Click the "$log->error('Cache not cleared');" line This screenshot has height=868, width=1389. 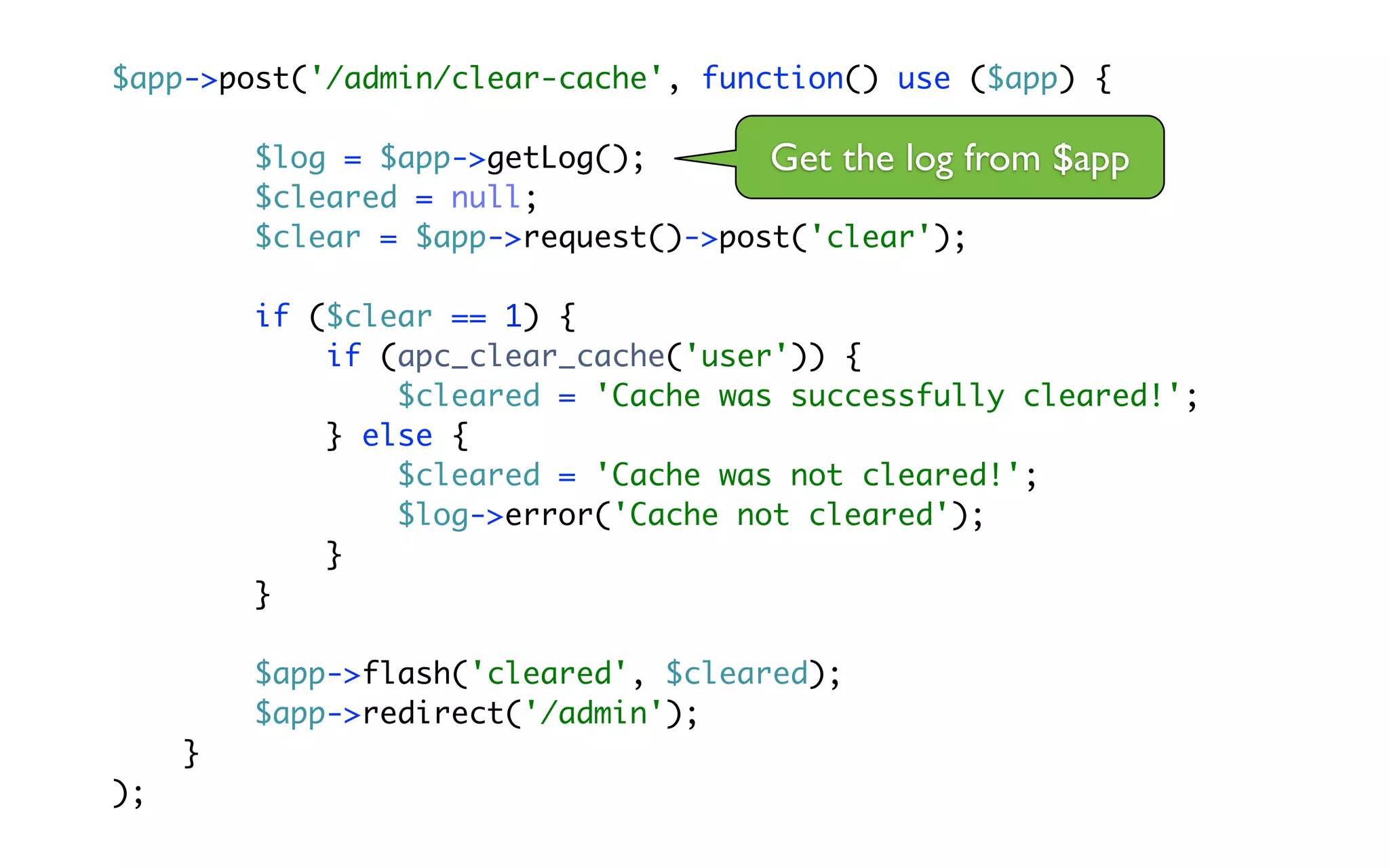coord(690,515)
